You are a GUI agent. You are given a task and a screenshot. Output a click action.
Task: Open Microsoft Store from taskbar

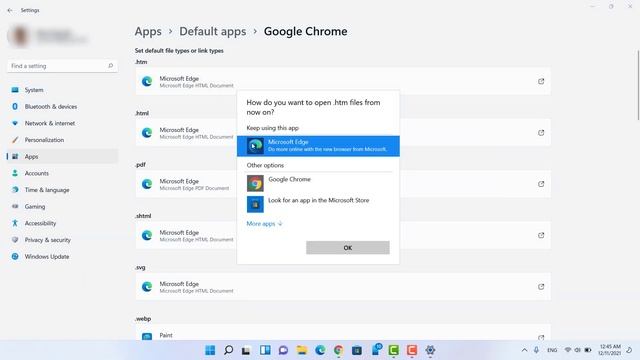tap(357, 350)
